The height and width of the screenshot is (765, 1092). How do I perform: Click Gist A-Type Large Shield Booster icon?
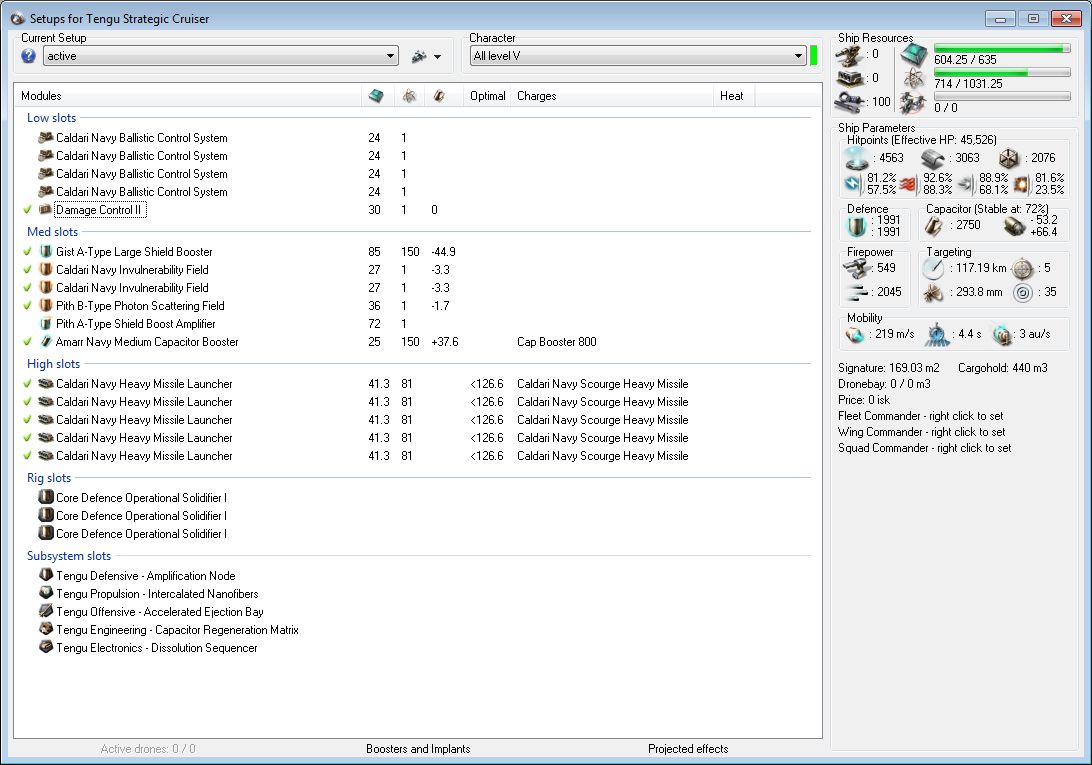coord(46,252)
